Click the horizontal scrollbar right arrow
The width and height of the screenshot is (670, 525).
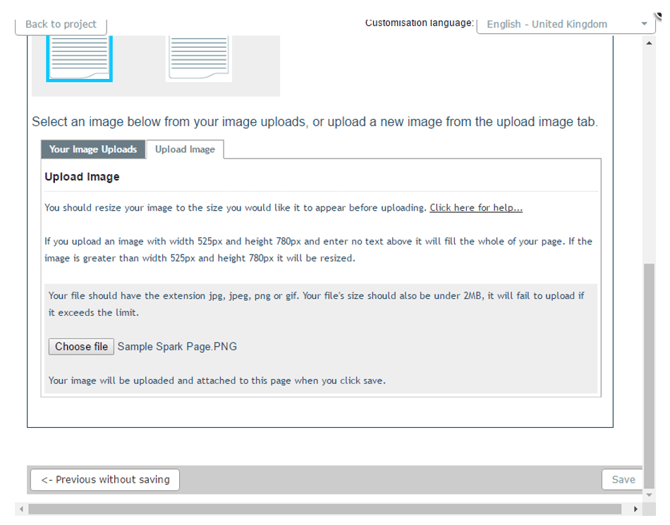pyautogui.click(x=637, y=509)
